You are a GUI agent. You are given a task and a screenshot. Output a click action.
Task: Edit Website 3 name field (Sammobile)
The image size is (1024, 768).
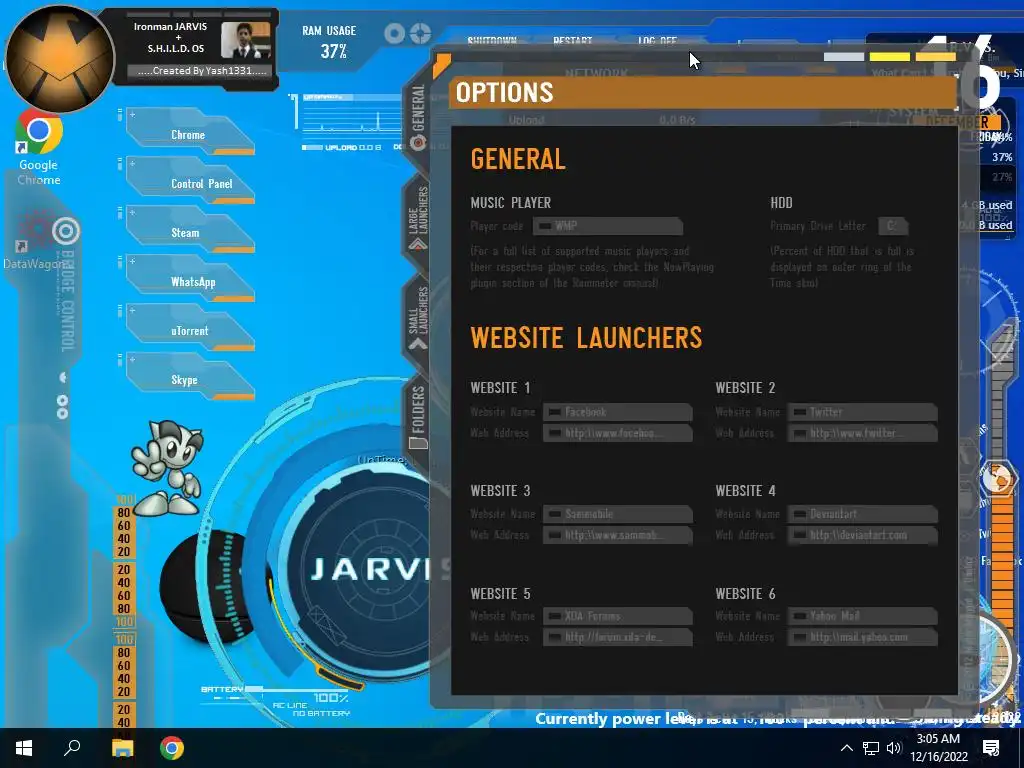click(x=618, y=514)
